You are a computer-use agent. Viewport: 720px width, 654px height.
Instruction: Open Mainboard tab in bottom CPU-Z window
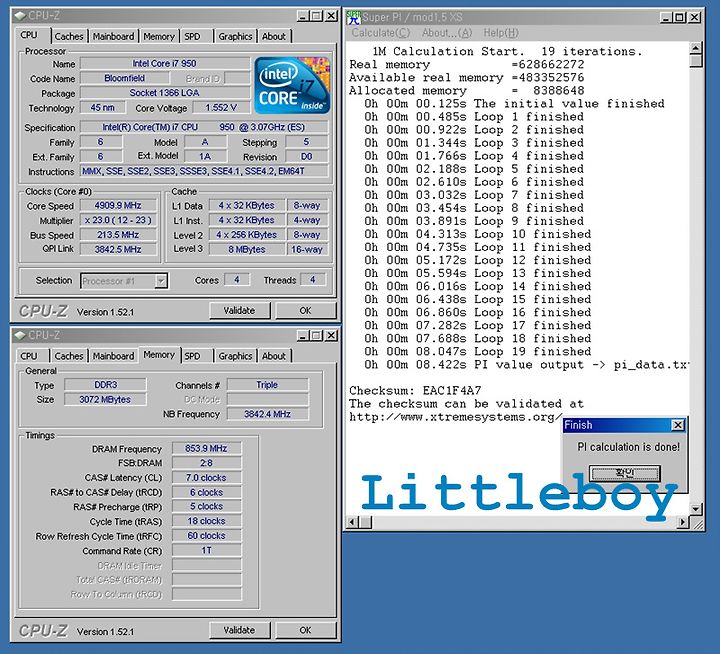click(113, 356)
